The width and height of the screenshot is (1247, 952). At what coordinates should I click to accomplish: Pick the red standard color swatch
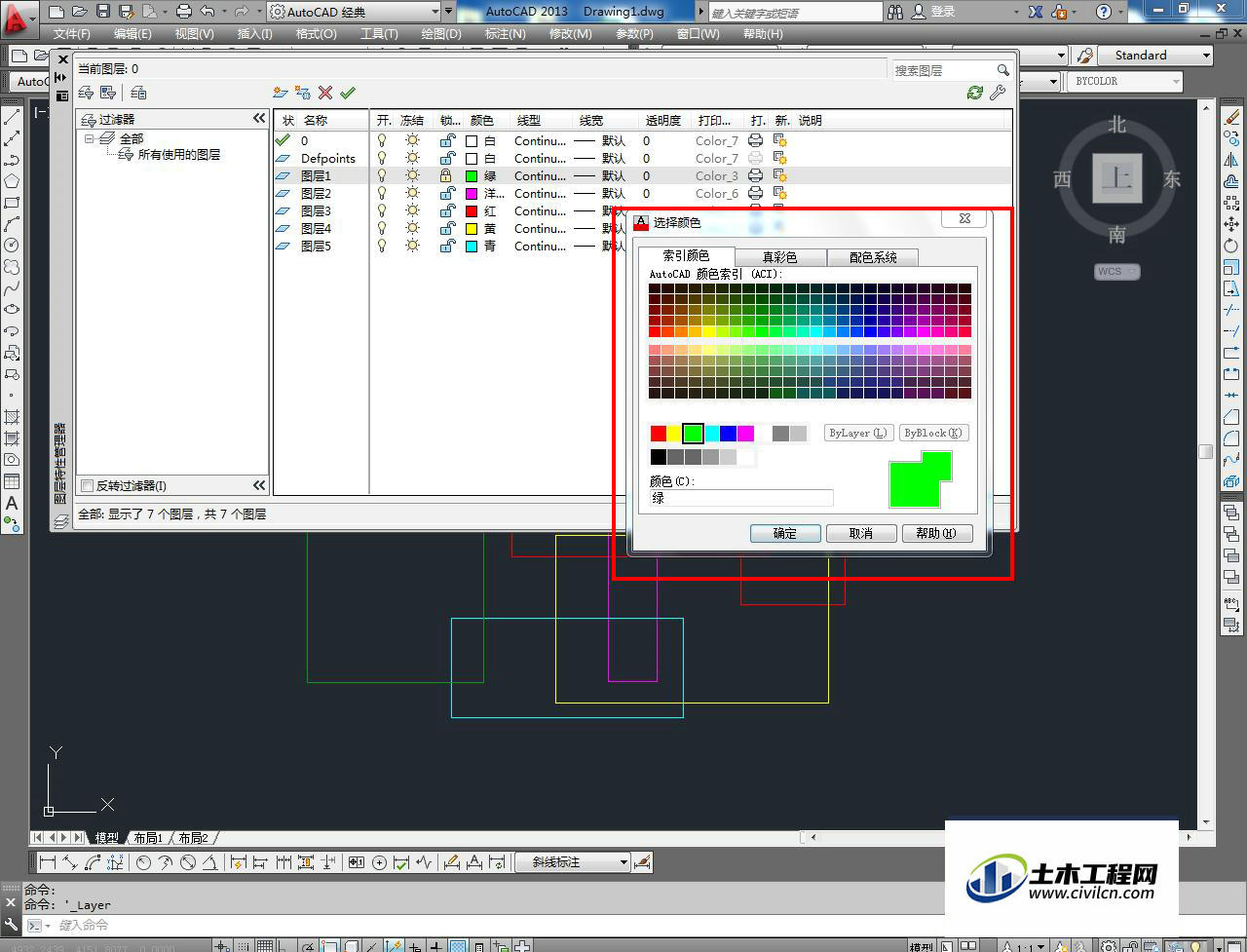659,434
